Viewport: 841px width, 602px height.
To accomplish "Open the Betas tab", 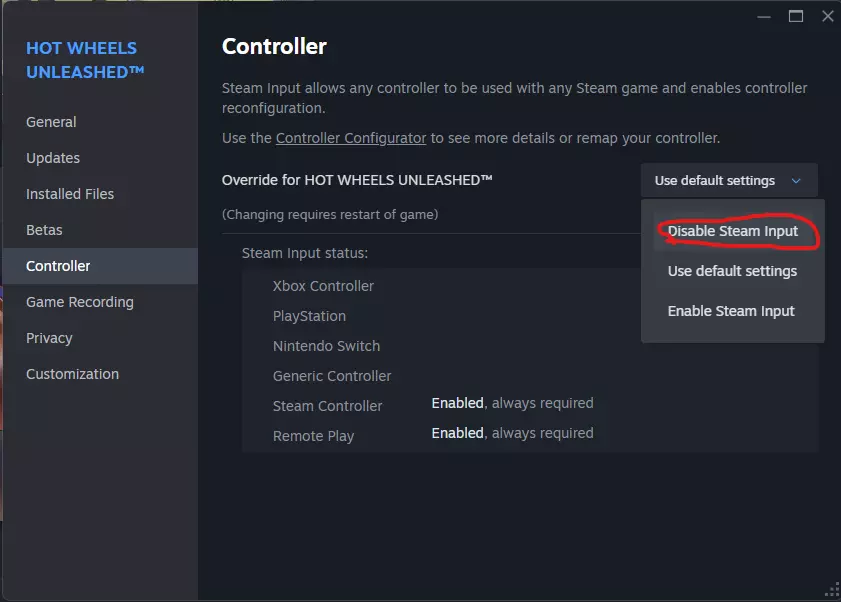I will pos(44,230).
